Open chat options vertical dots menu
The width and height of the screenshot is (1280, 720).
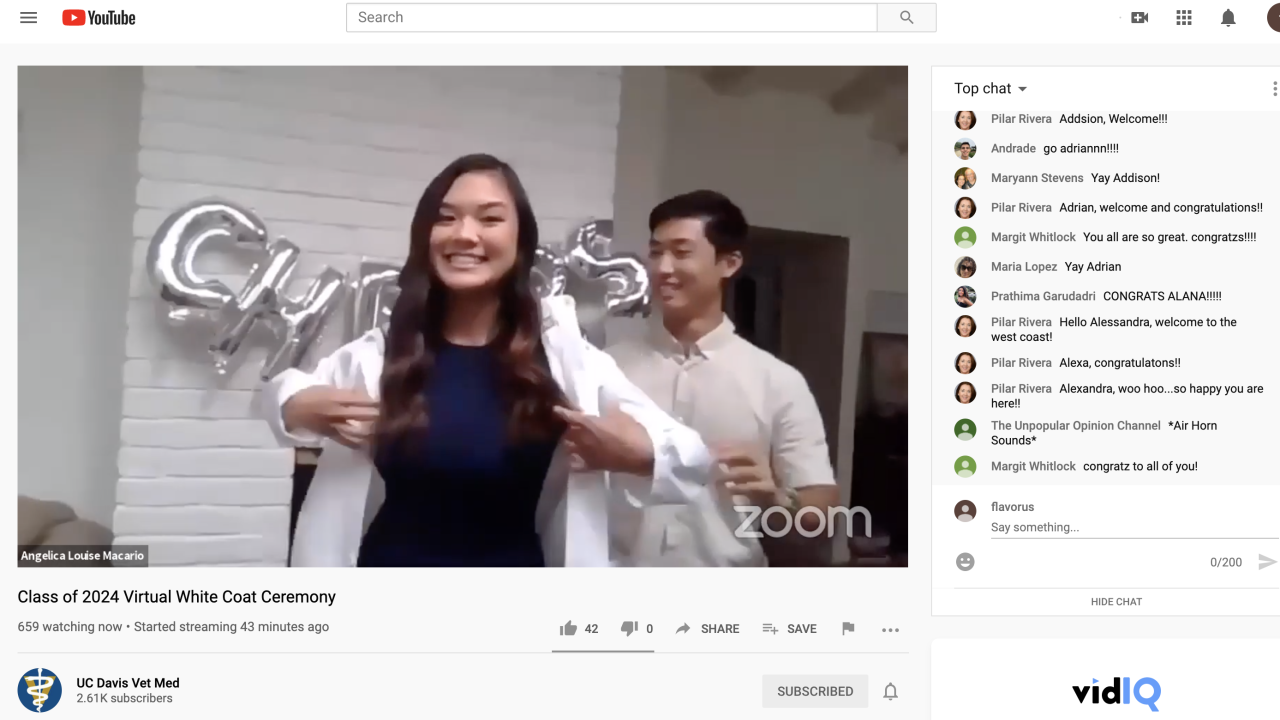pyautogui.click(x=1273, y=89)
